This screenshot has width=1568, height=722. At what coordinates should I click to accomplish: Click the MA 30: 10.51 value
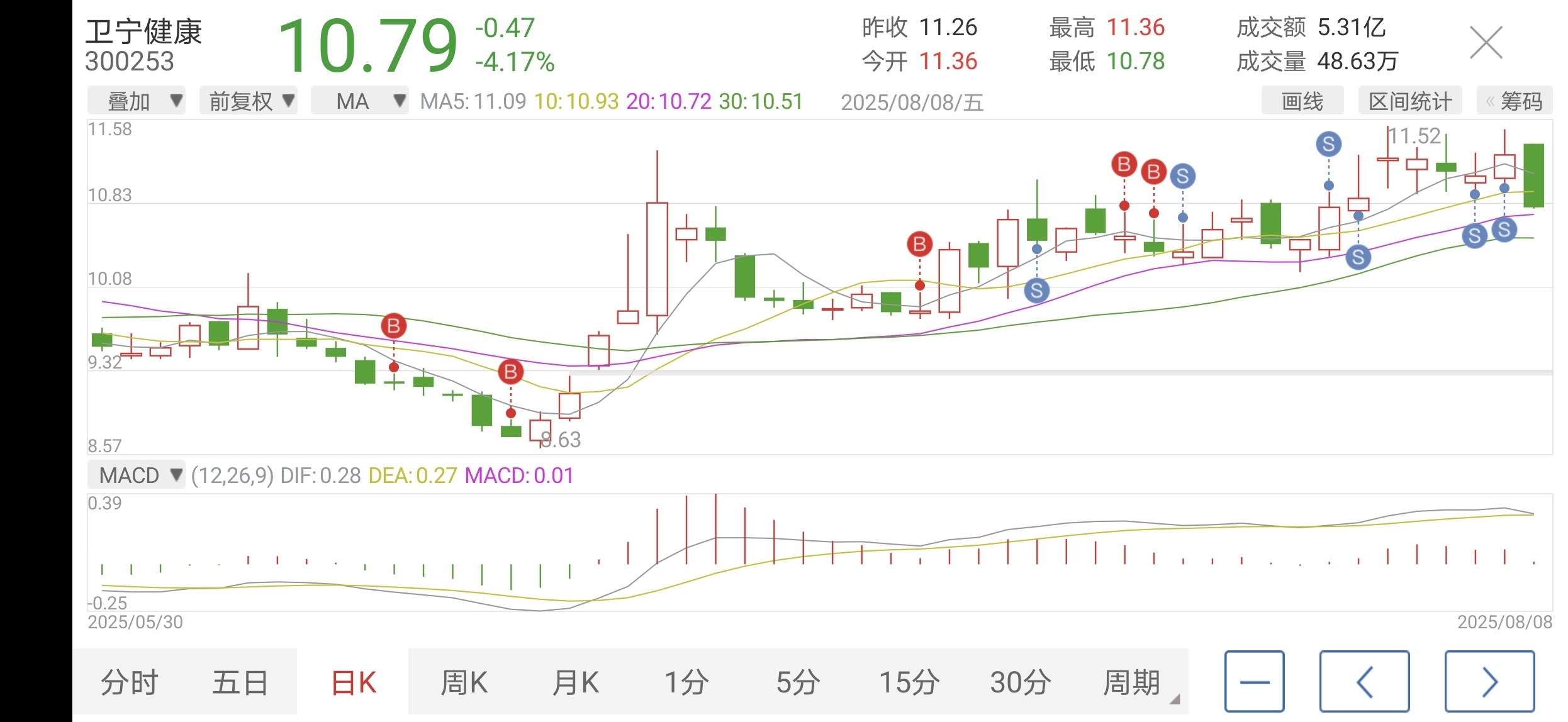click(761, 101)
